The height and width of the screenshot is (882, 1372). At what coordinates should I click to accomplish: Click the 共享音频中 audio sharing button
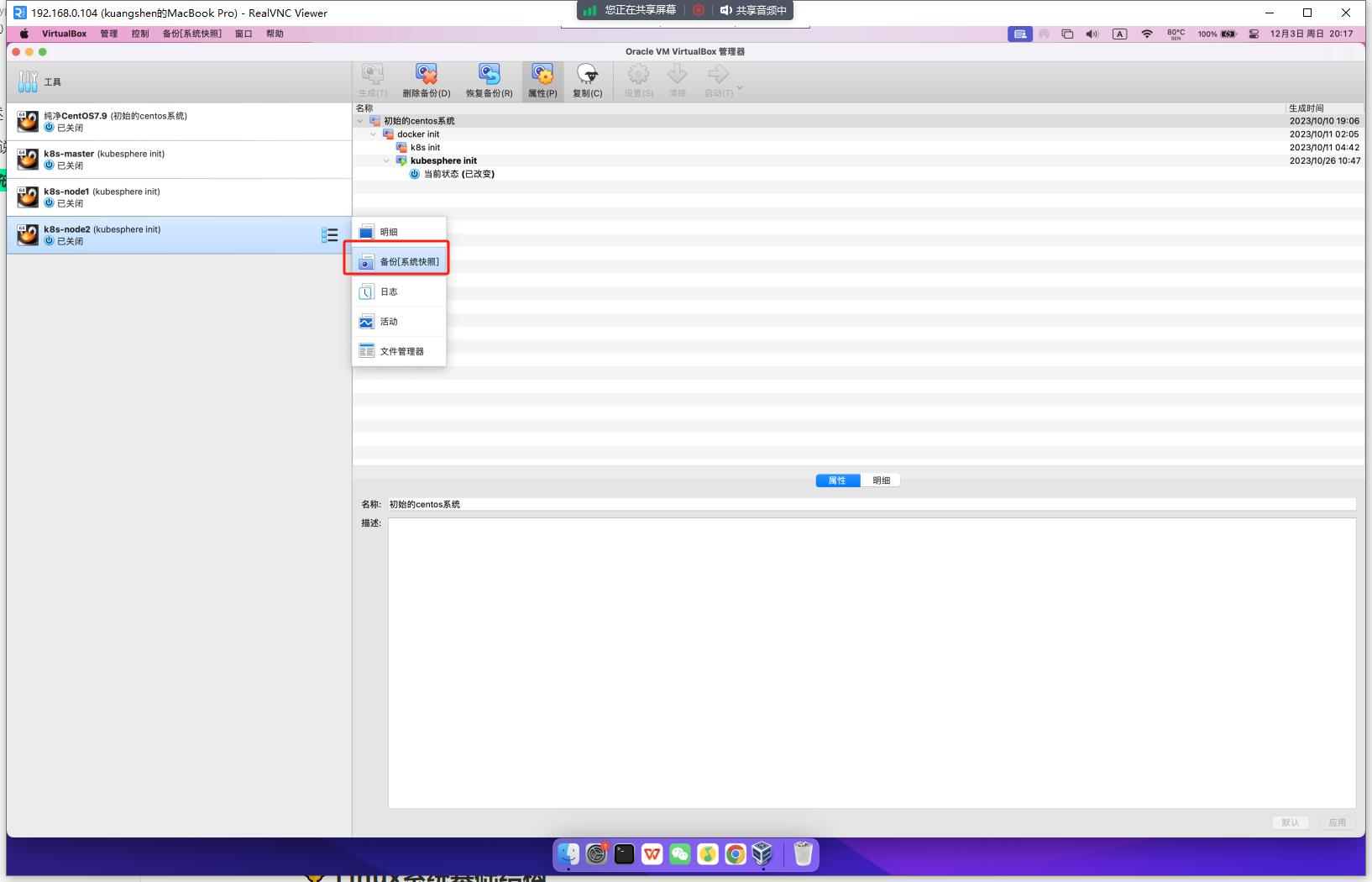[x=753, y=10]
